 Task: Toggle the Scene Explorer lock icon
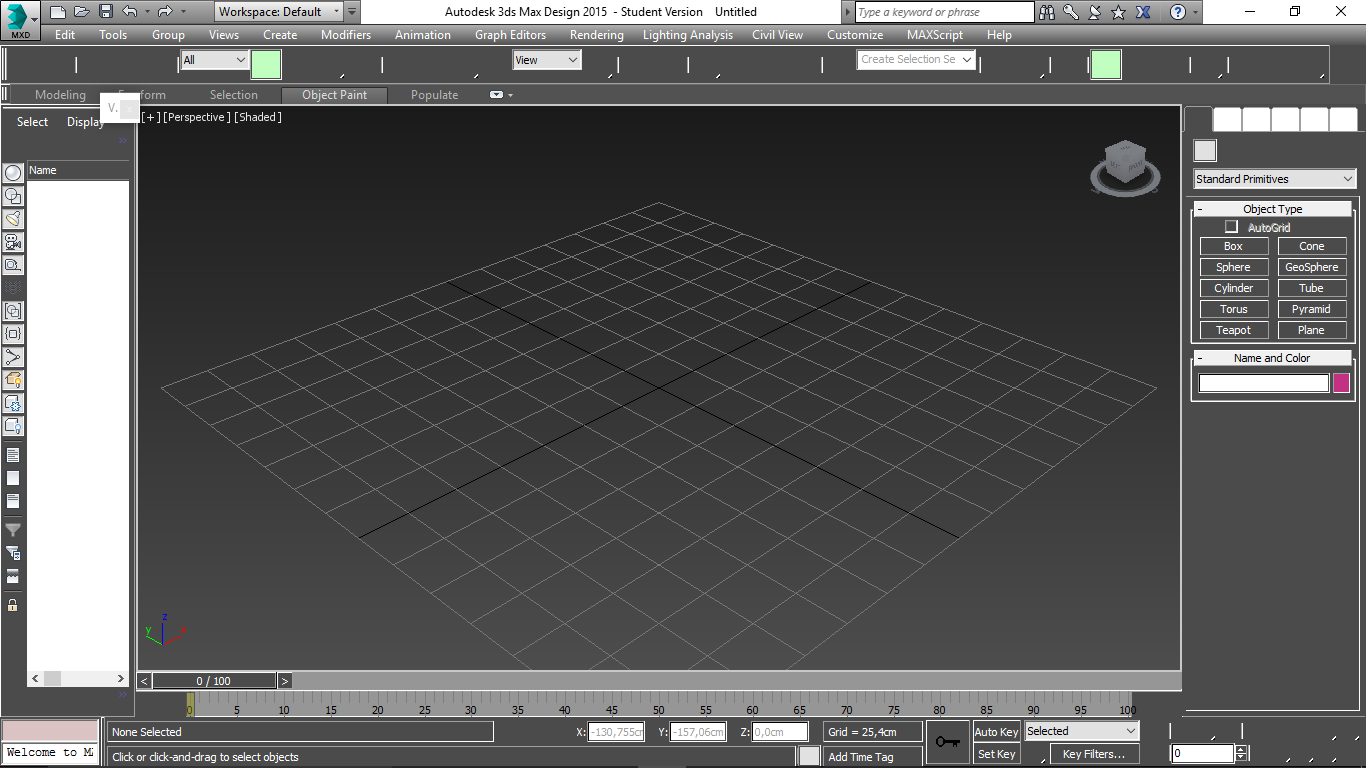pos(13,605)
